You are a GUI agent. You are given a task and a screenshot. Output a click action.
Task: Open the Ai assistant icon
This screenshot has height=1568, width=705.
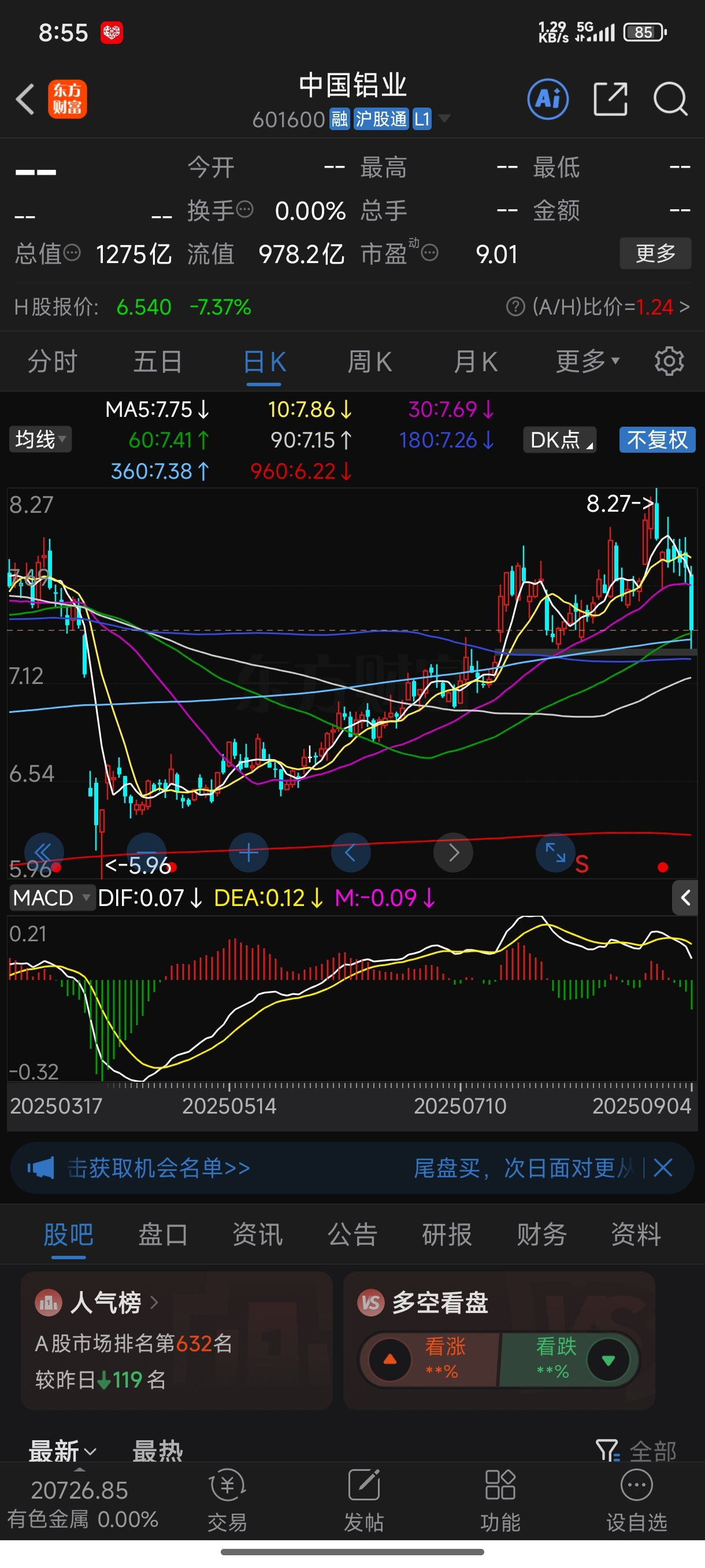click(548, 99)
